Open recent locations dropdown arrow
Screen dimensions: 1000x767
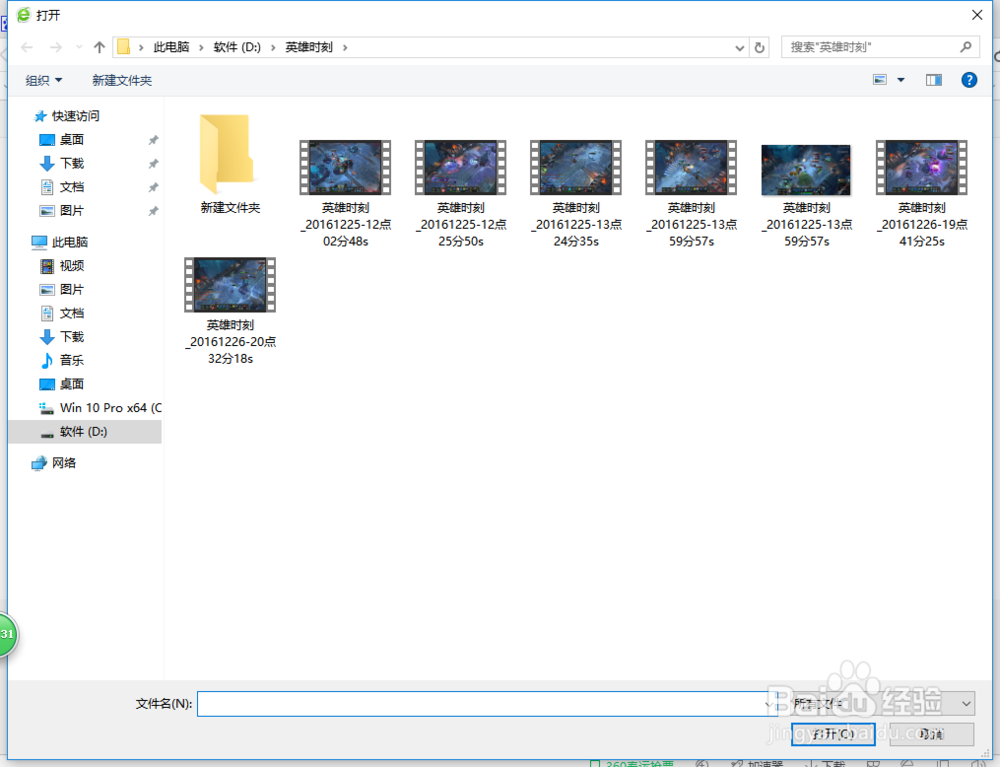click(79, 47)
